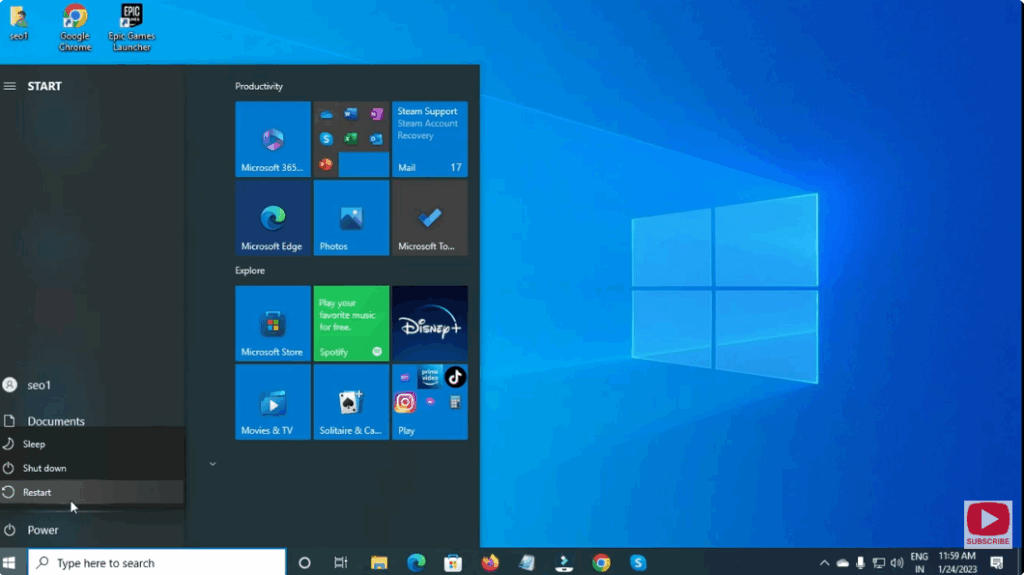Launch Firefox from the taskbar
Image resolution: width=1024 pixels, height=575 pixels.
point(490,563)
